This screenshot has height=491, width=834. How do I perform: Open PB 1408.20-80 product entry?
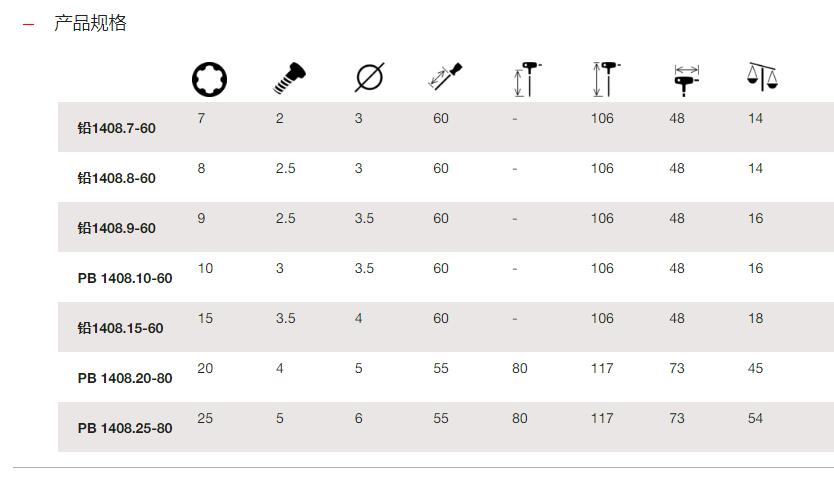tap(125, 378)
